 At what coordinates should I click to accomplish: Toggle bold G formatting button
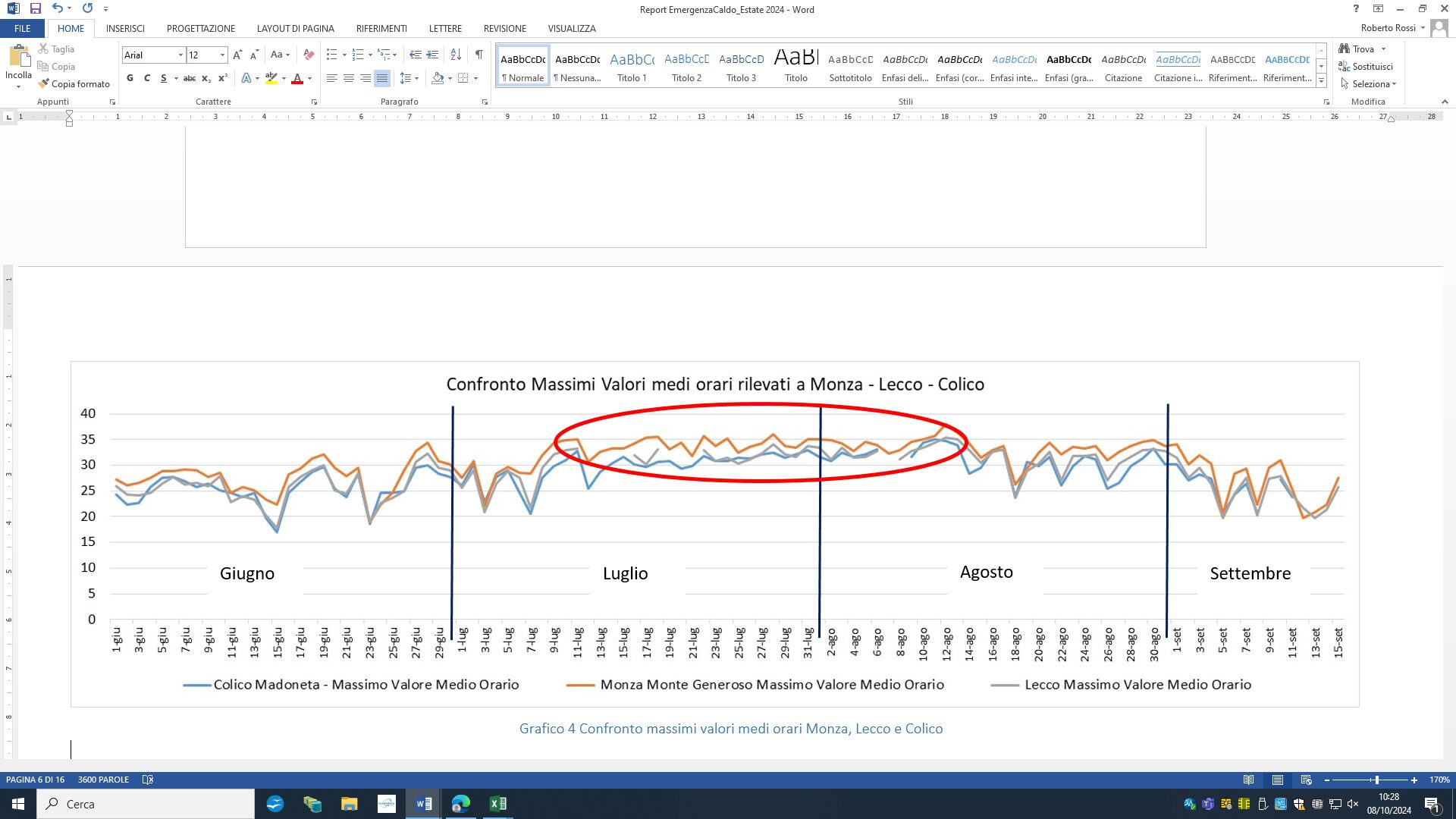[130, 78]
